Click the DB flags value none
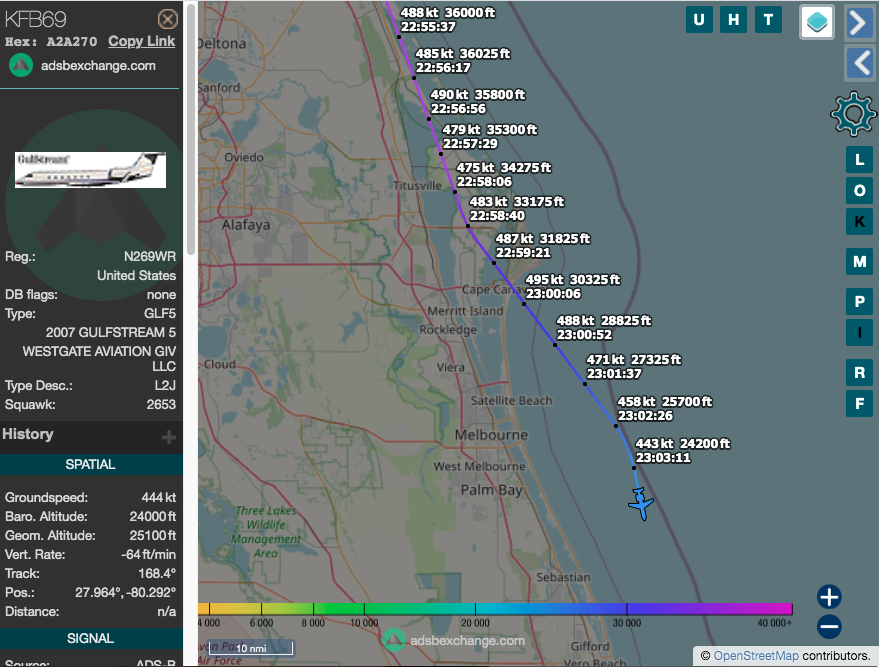This screenshot has width=879, height=667. (x=161, y=295)
